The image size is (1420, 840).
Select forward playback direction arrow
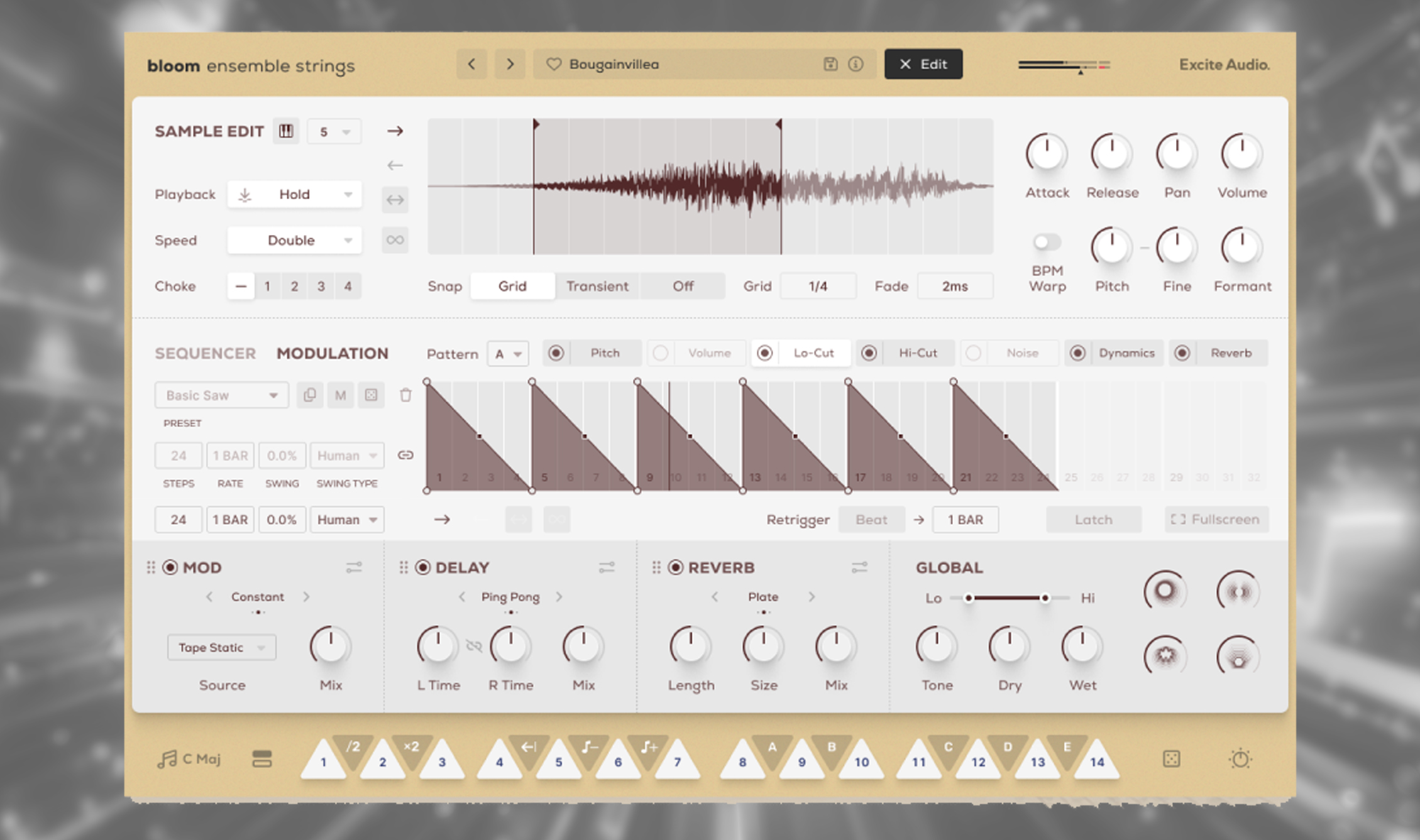tap(395, 131)
